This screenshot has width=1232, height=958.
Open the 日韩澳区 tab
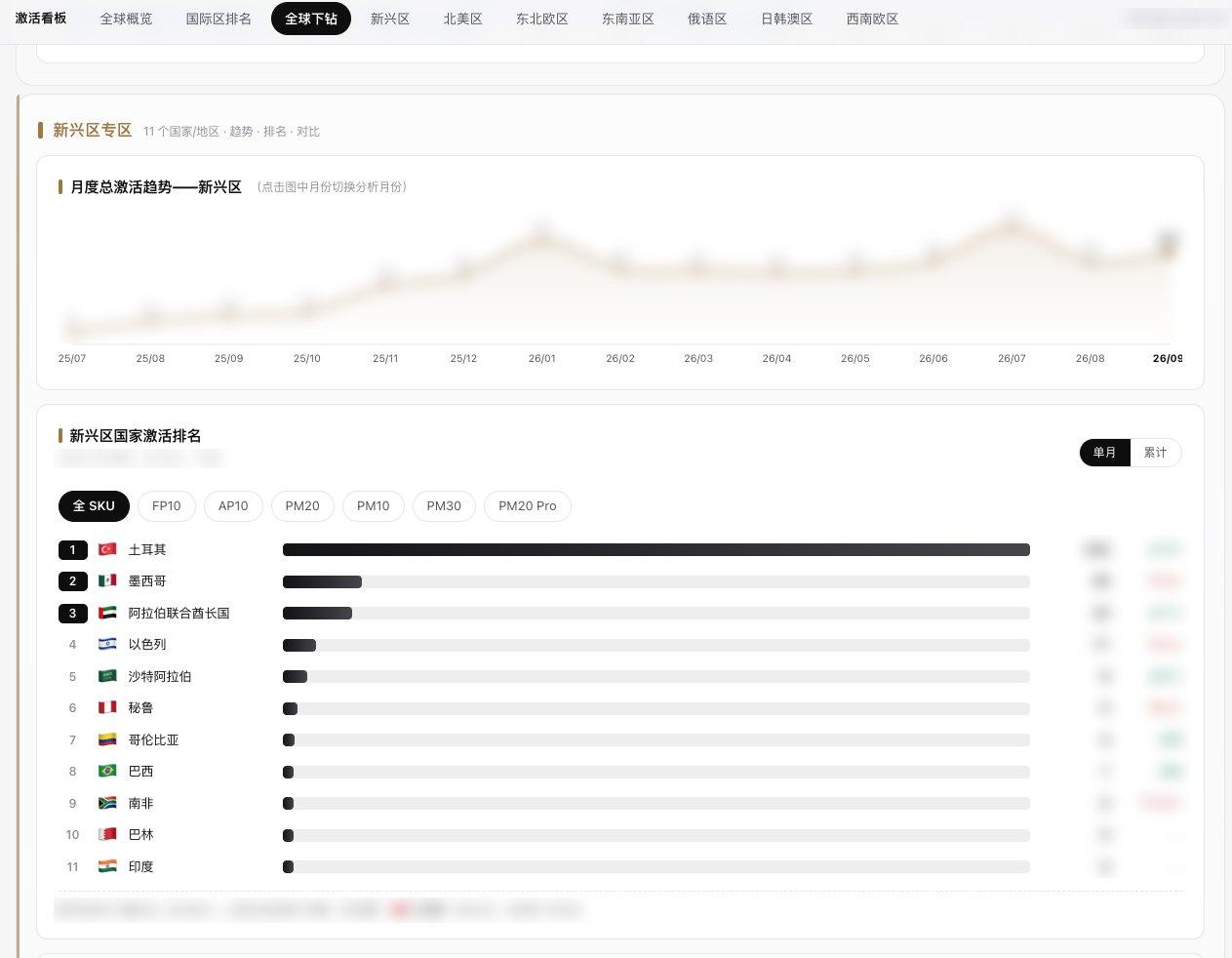coord(787,19)
